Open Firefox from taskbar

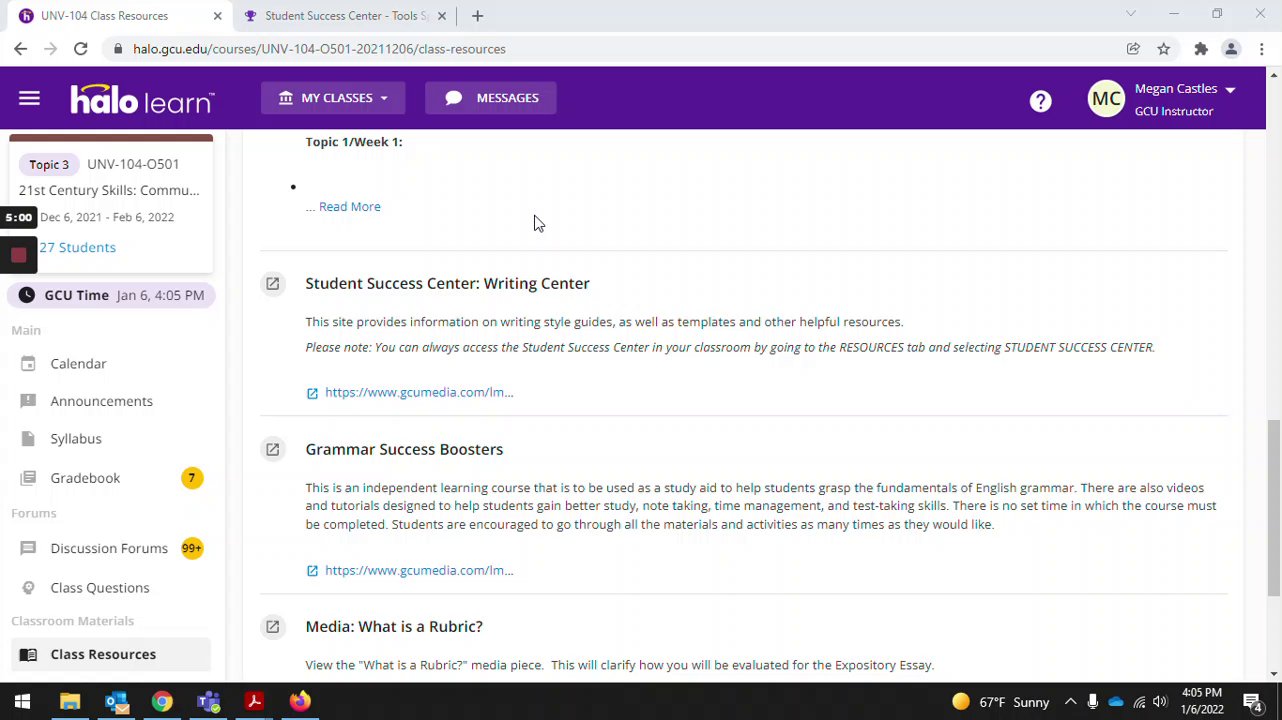(x=300, y=702)
